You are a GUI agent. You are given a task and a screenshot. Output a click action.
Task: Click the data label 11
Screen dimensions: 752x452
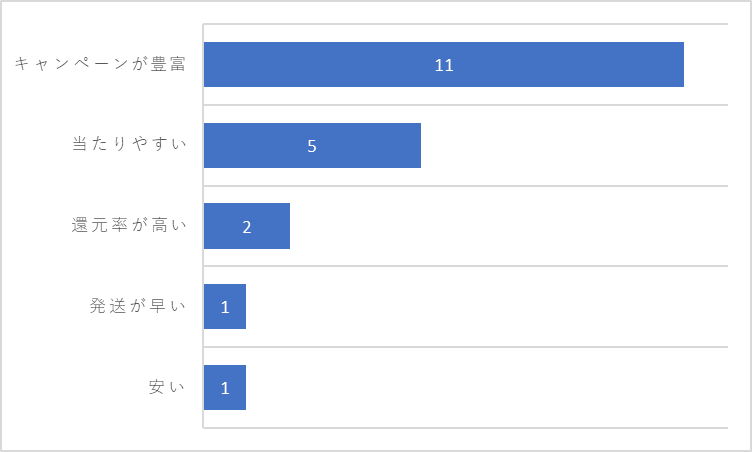pyautogui.click(x=444, y=65)
